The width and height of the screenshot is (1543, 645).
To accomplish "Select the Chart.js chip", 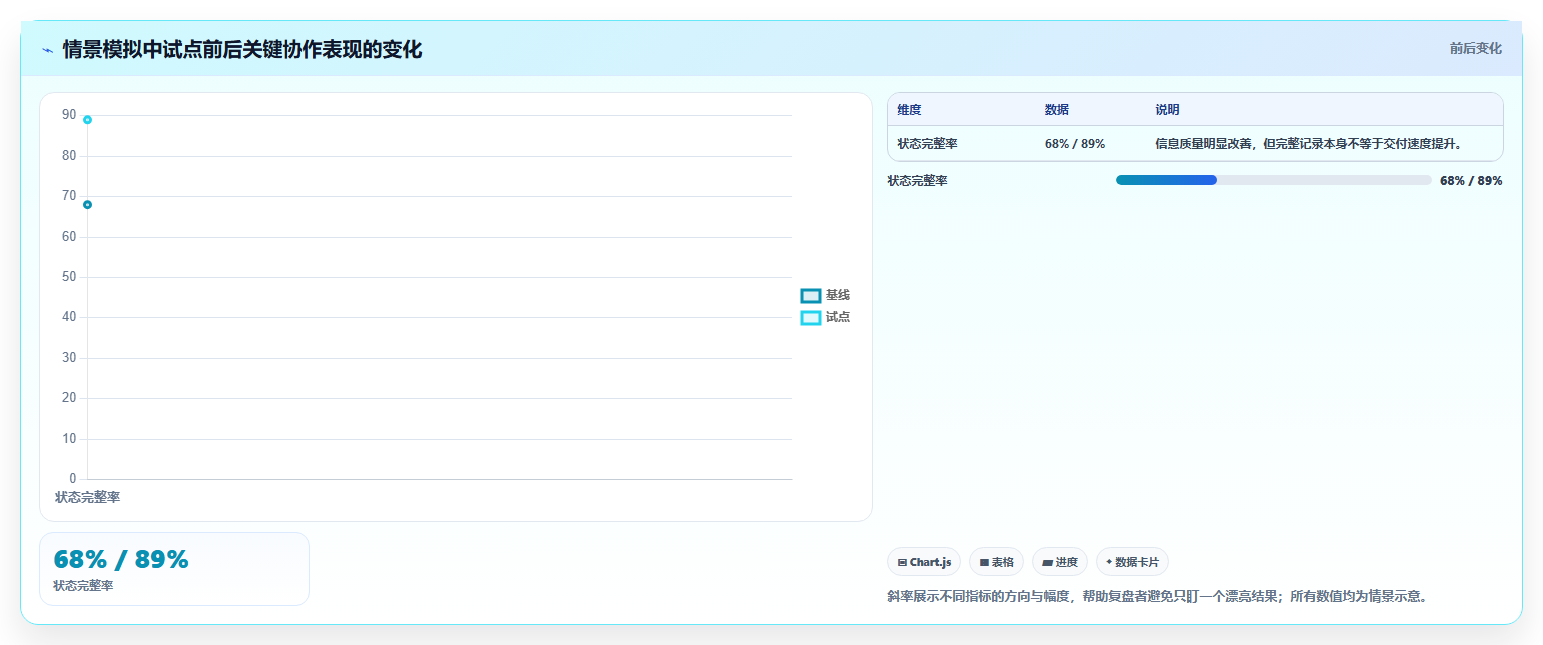I will tap(925, 562).
